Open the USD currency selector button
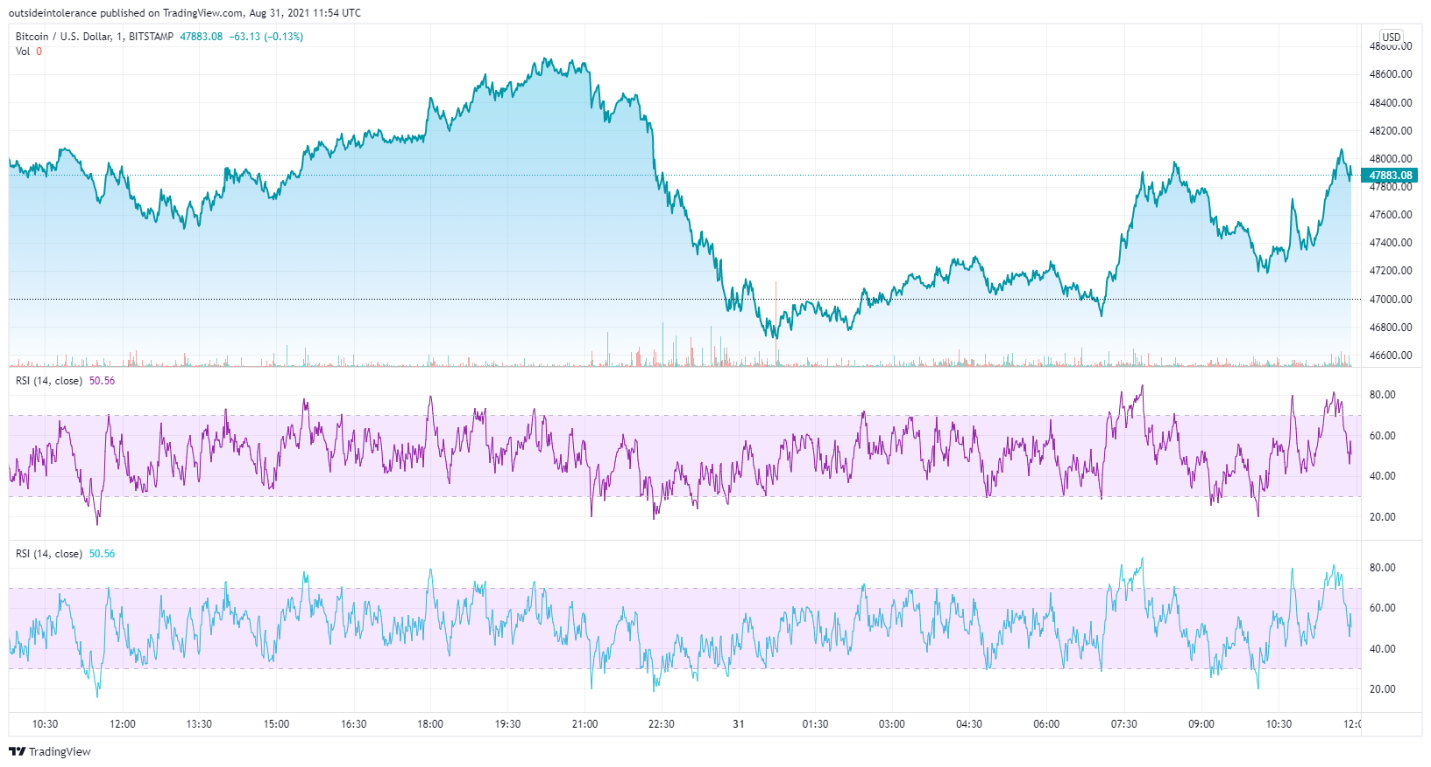 1391,37
